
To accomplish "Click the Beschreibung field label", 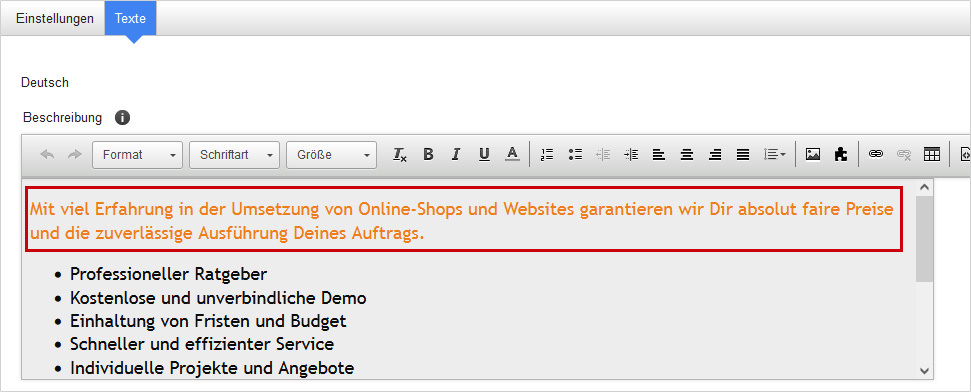I will pyautogui.click(x=63, y=117).
